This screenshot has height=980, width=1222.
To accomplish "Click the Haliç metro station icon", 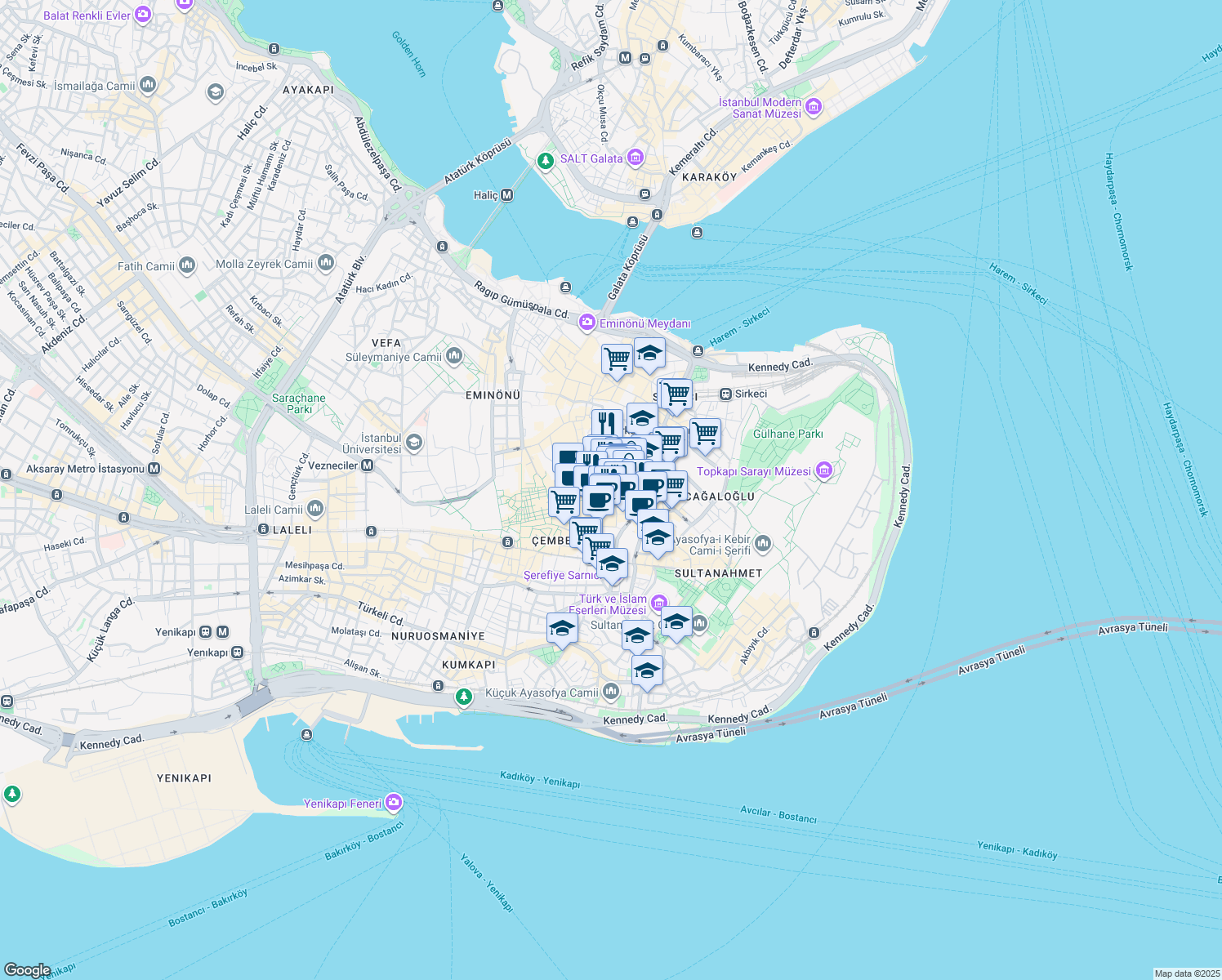I will (507, 195).
